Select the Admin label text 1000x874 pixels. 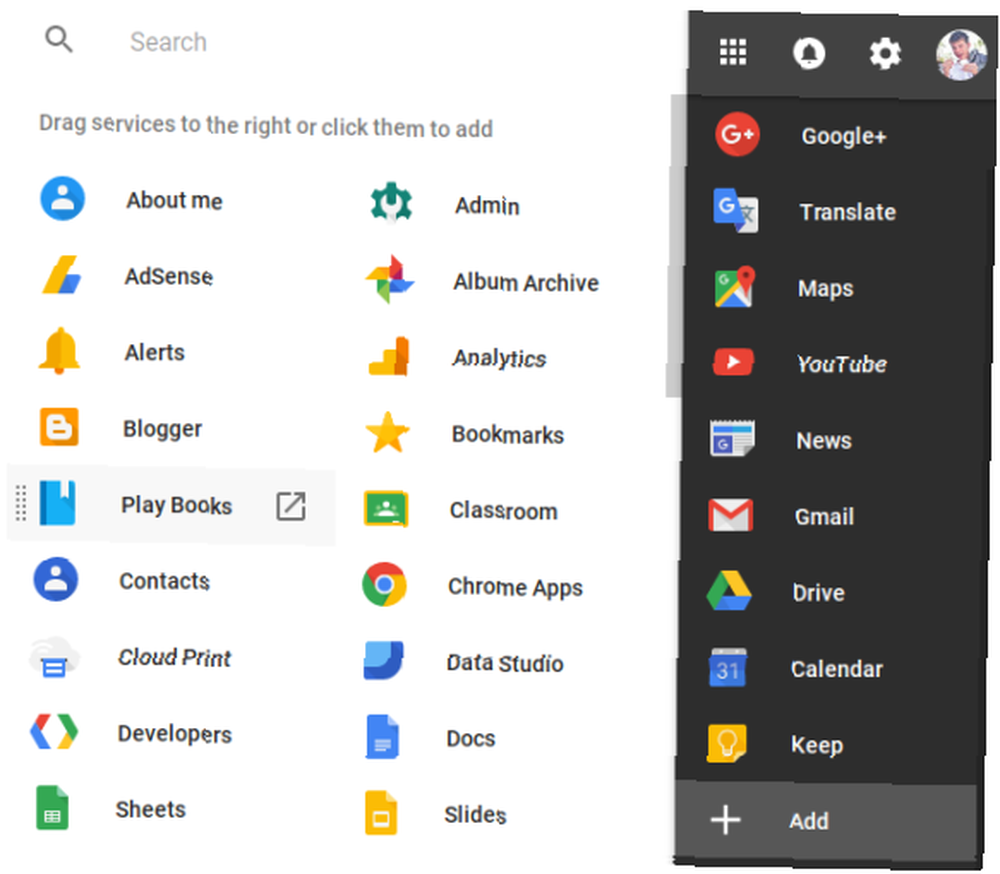point(487,205)
